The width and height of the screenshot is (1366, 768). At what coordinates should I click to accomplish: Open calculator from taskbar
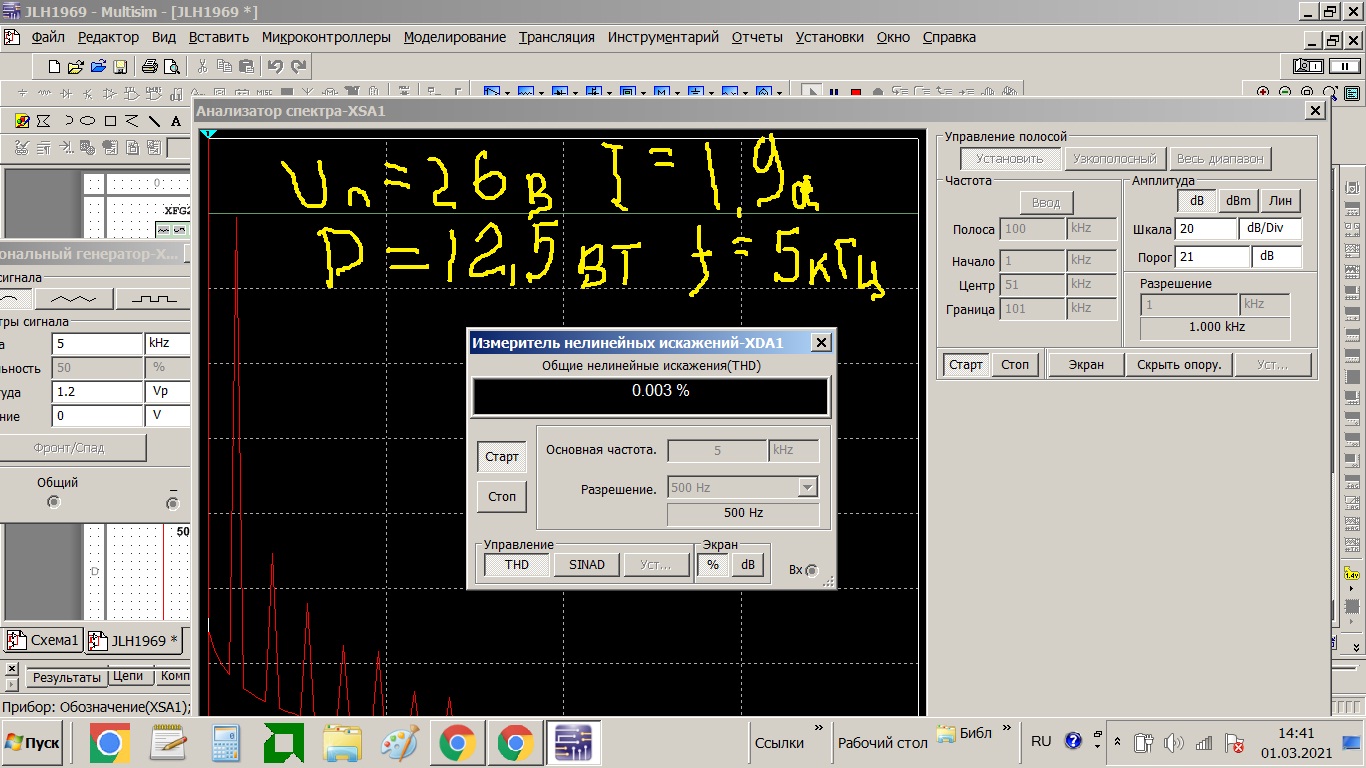pos(226,743)
